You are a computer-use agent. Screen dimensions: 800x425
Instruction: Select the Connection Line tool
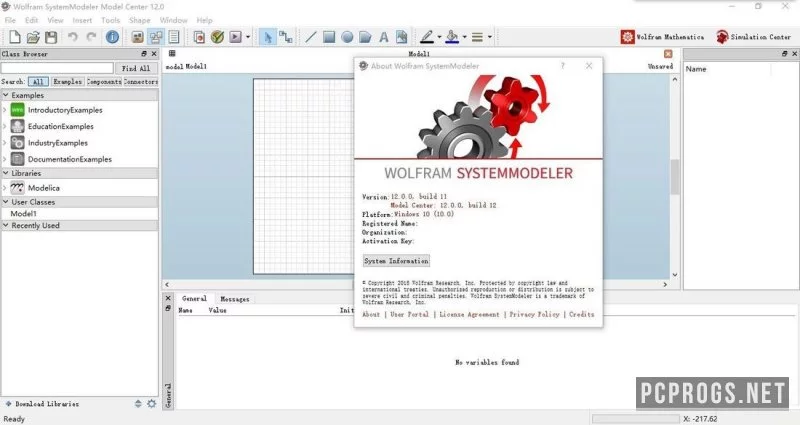click(286, 37)
